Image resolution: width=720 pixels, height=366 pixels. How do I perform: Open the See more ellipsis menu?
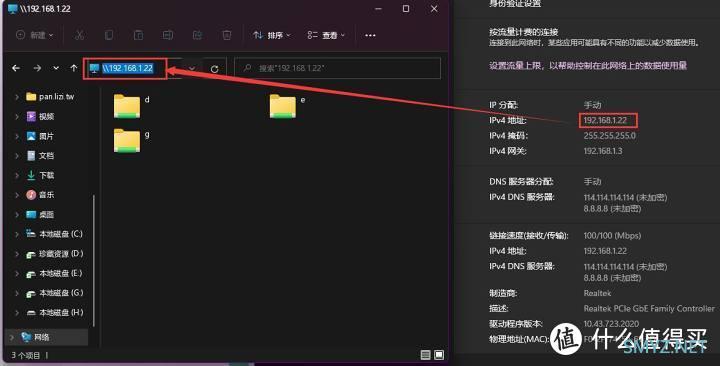click(370, 35)
